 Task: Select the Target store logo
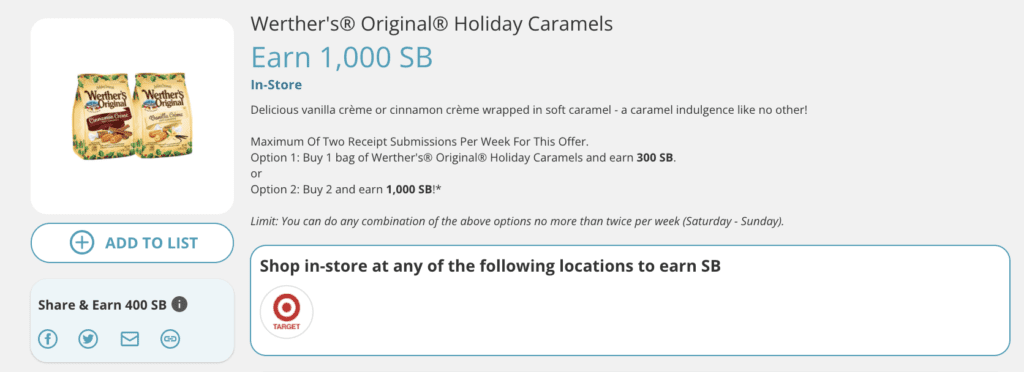[287, 312]
